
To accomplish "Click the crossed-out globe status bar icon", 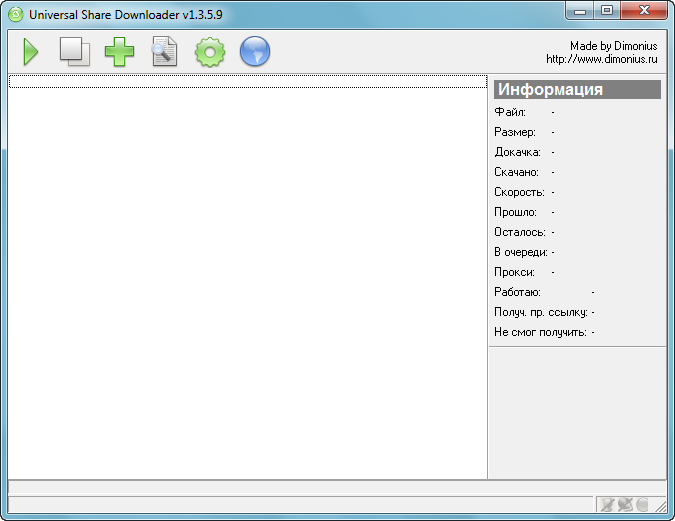I will tap(625, 504).
